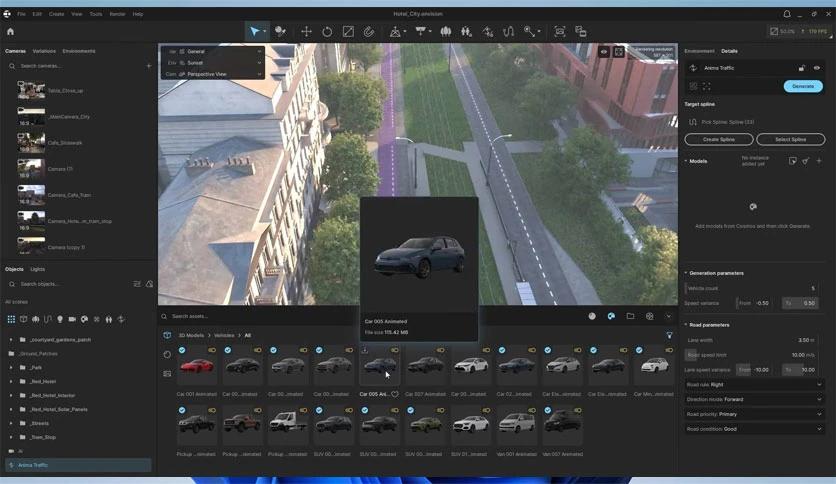The height and width of the screenshot is (484, 836).
Task: Open notifications bell icon
Action: [787, 14]
